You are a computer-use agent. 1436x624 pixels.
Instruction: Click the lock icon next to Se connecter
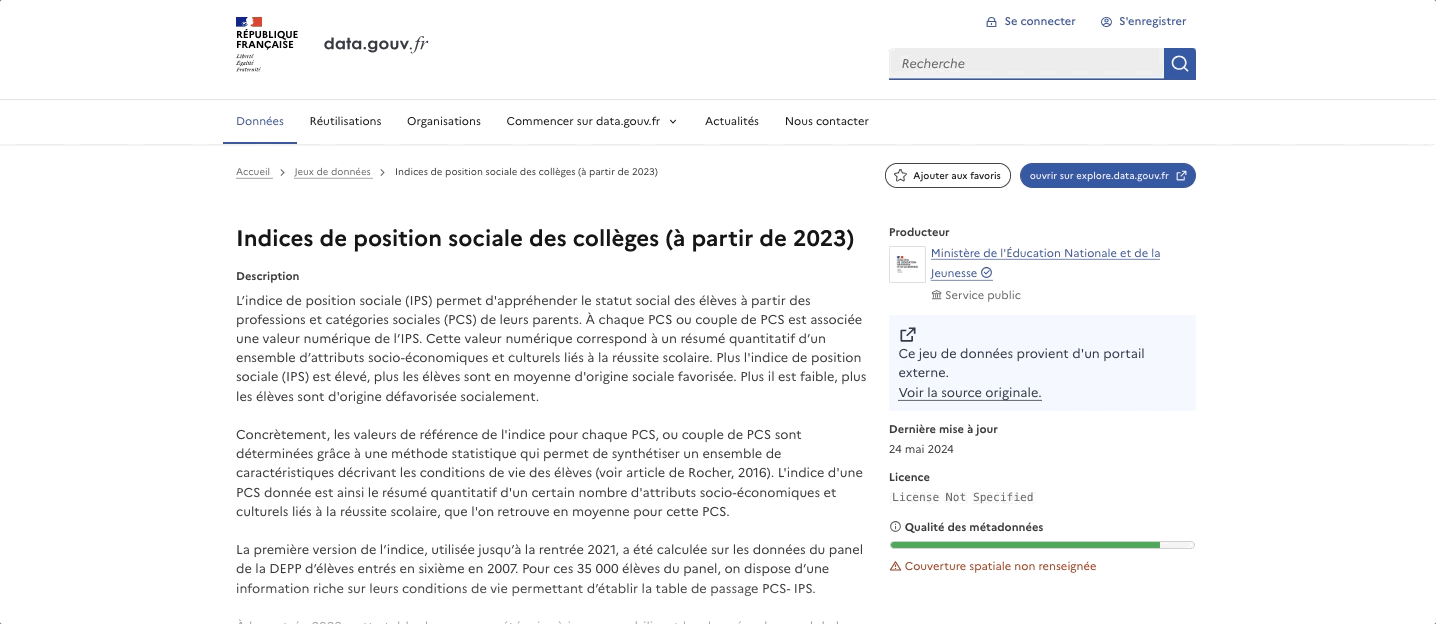[x=991, y=22]
